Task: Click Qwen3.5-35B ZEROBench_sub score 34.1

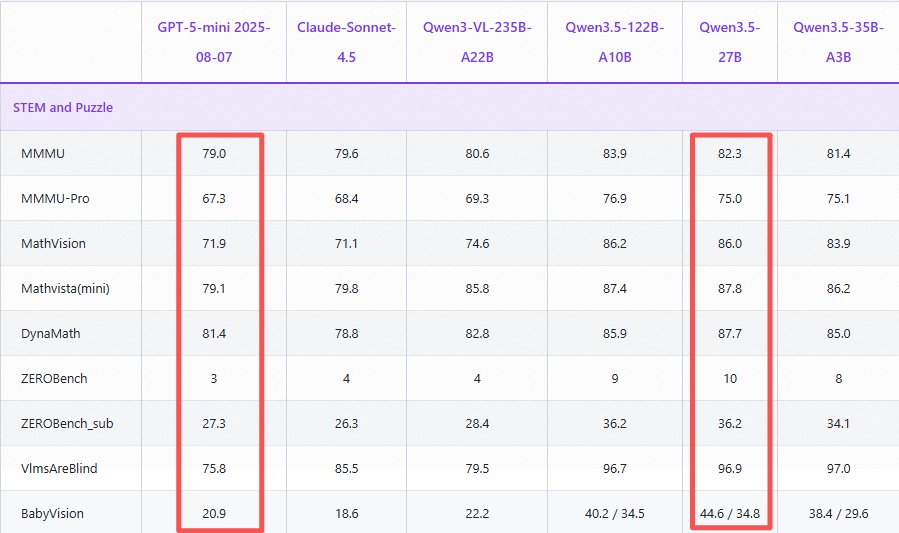Action: pyautogui.click(x=838, y=424)
